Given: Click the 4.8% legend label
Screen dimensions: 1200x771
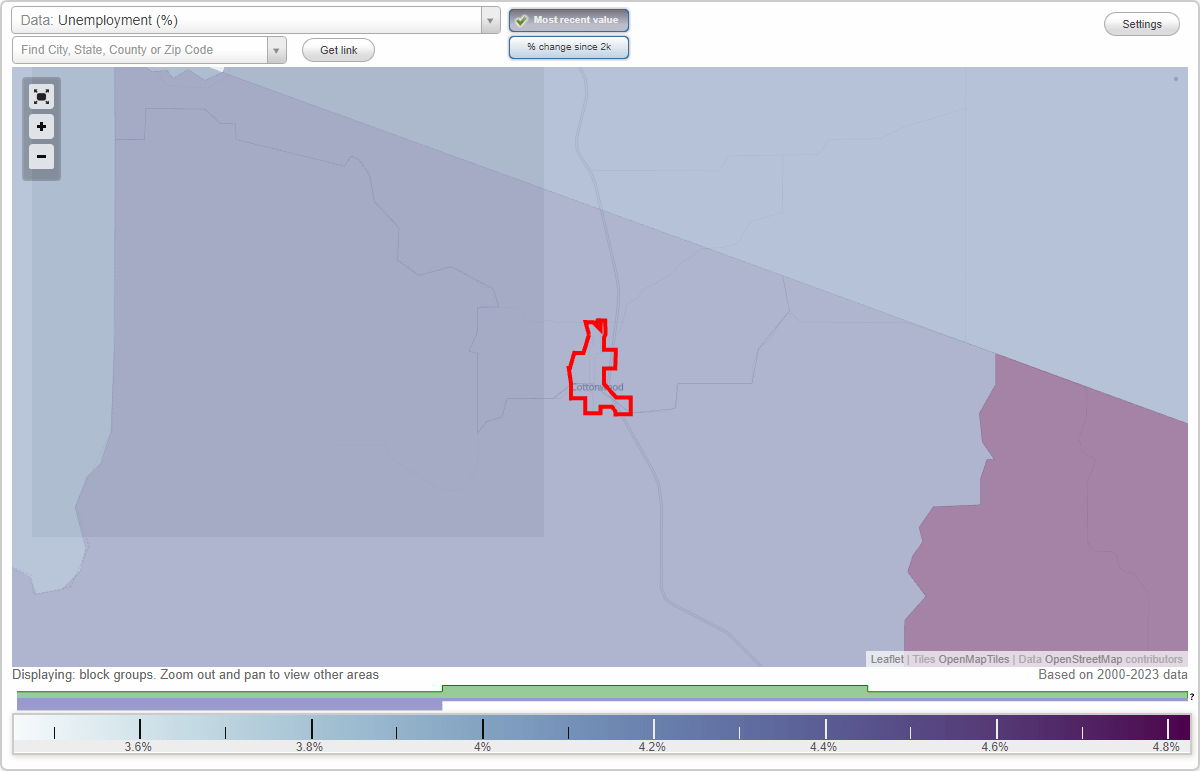Looking at the screenshot, I should 1166,746.
